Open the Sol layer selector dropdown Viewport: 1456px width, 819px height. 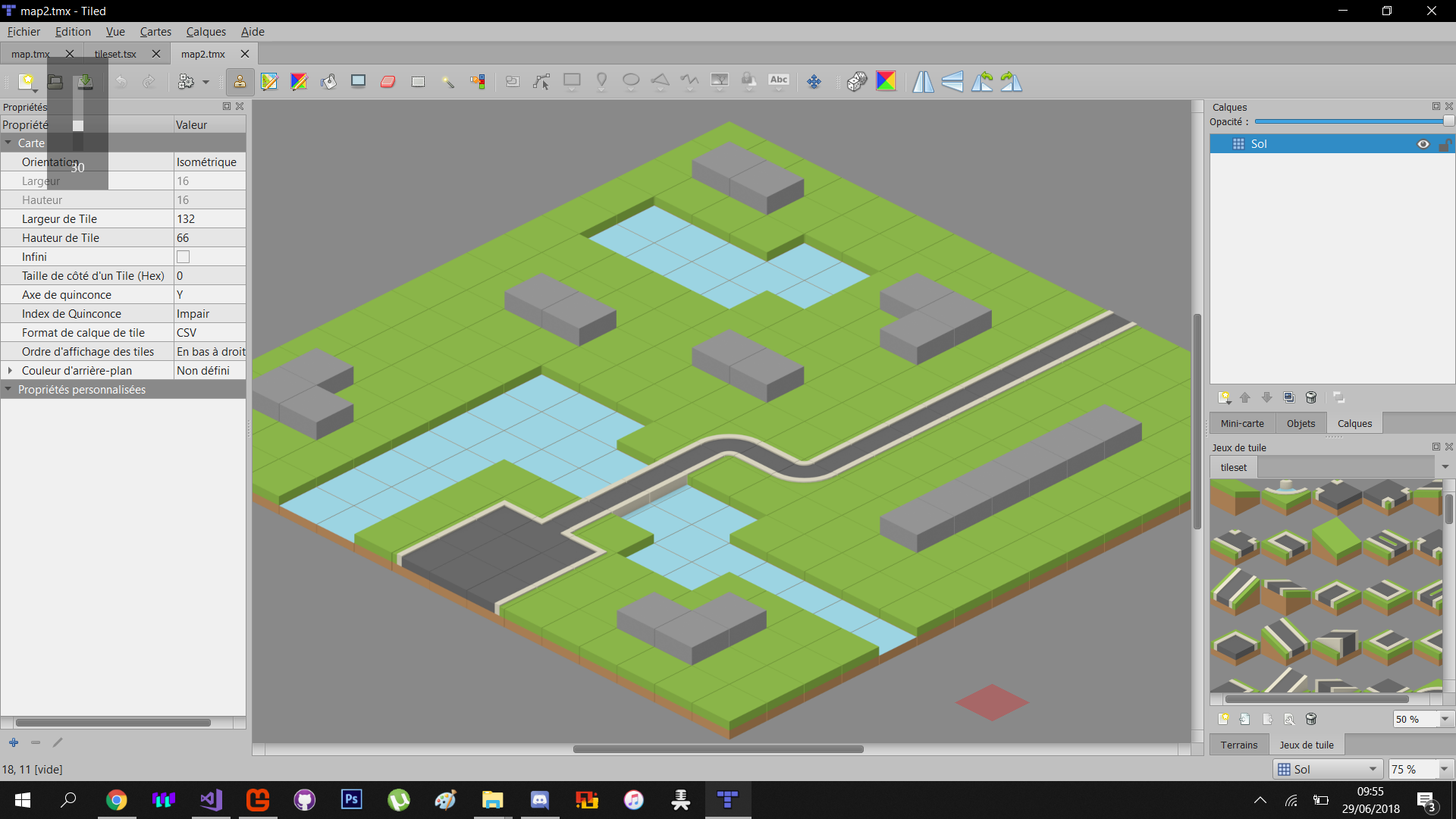pos(1328,769)
